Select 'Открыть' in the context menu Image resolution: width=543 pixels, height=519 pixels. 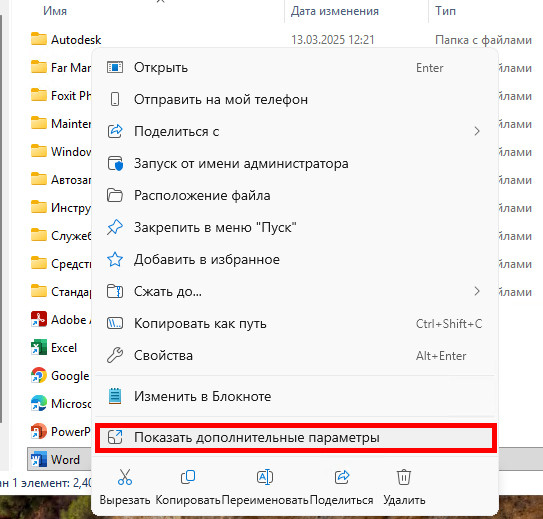tap(295, 68)
